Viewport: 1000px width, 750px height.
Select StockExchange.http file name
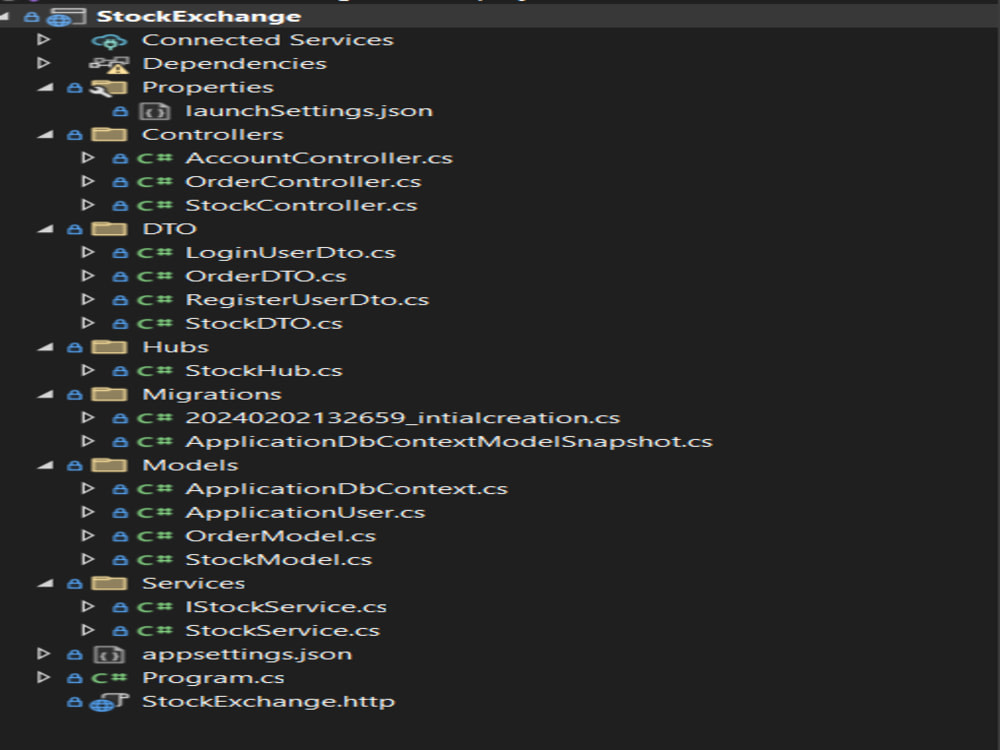268,702
